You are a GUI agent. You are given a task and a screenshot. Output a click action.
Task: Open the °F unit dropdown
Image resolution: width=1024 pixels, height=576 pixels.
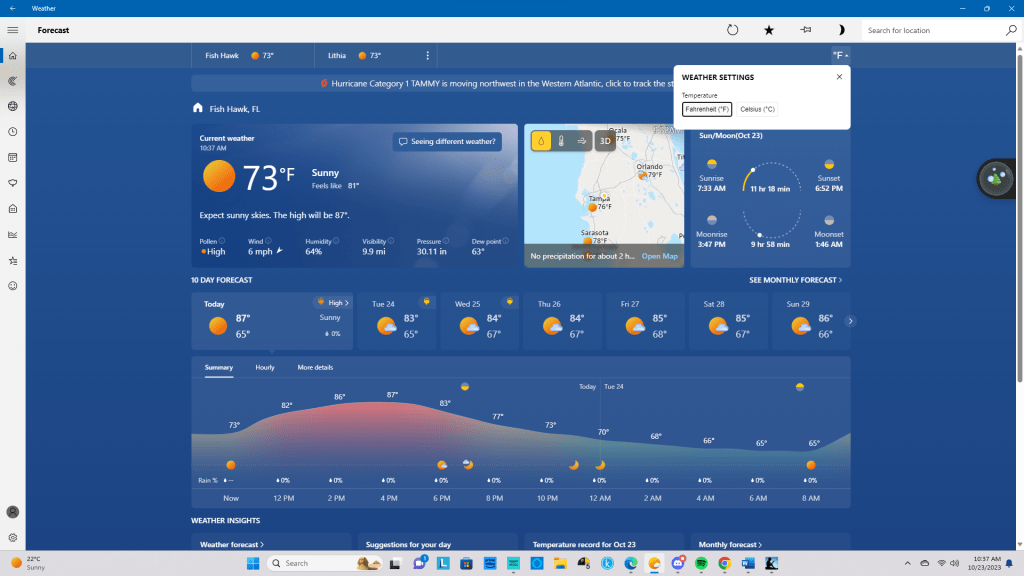tap(840, 56)
